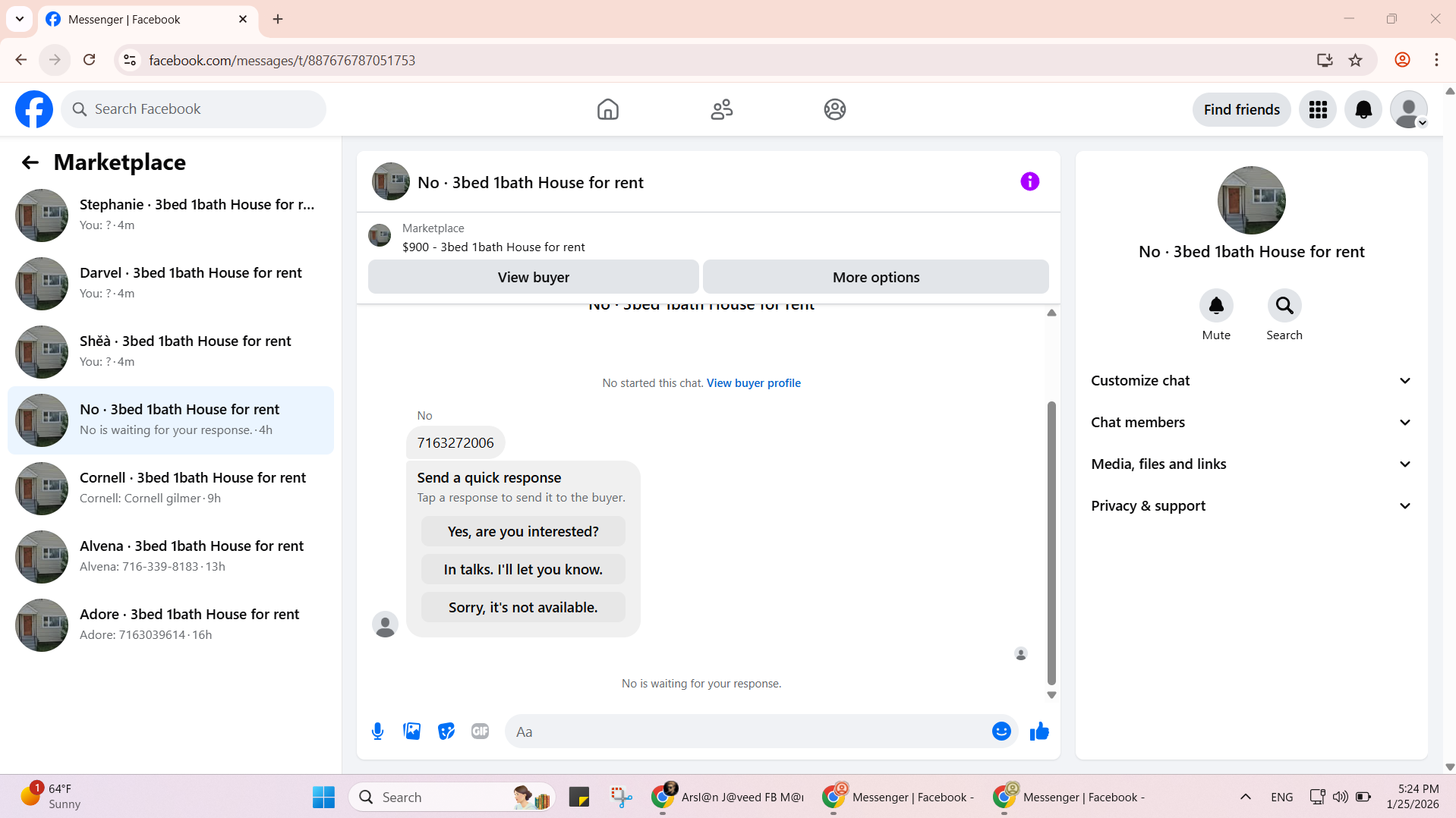Click chat scrollbar down arrow
The height and width of the screenshot is (818, 1456).
(x=1051, y=695)
